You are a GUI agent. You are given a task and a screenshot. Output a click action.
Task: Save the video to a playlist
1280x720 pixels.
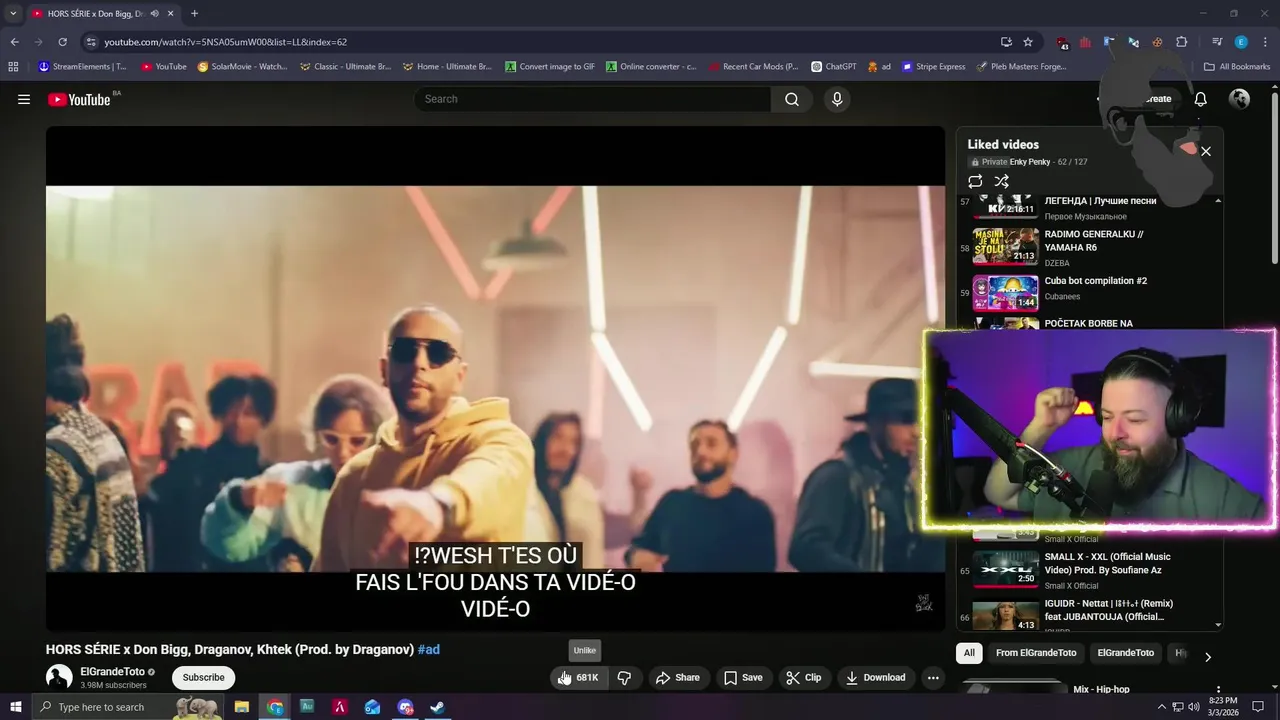click(743, 678)
